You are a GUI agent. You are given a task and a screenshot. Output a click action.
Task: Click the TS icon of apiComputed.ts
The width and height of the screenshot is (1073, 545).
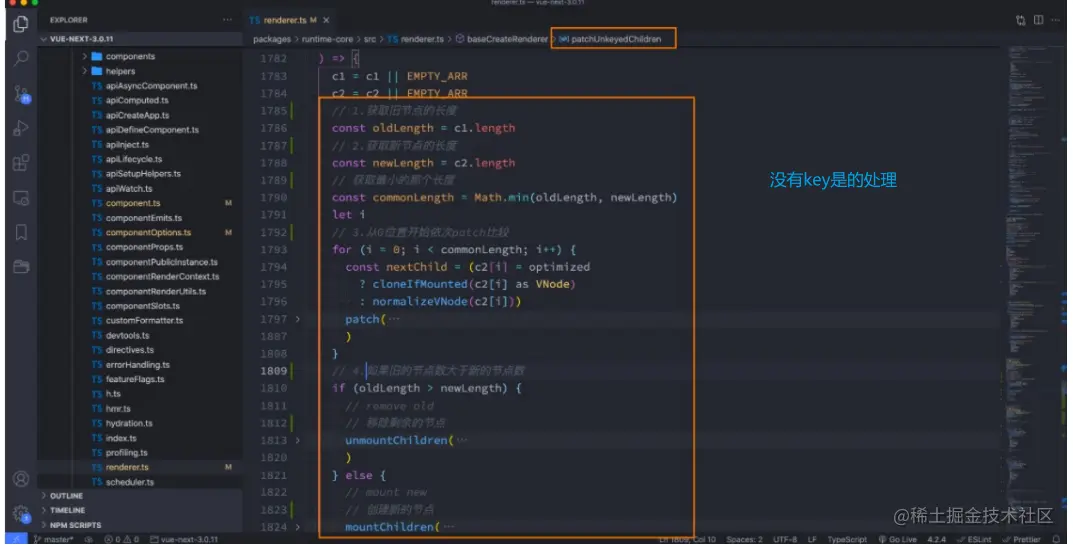pyautogui.click(x=96, y=101)
